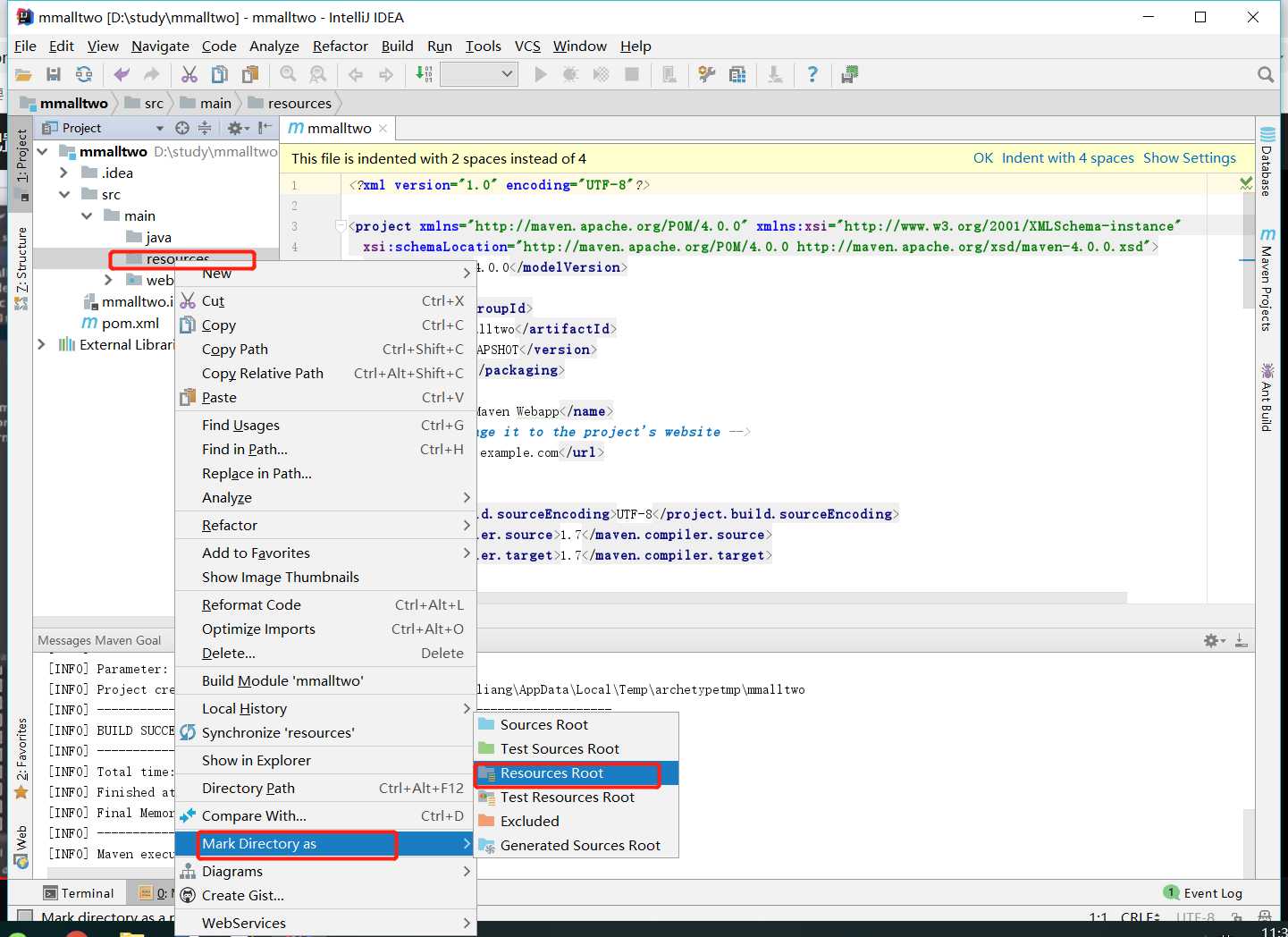Click the Save All toolbar icon
The image size is (1288, 937).
tap(54, 75)
